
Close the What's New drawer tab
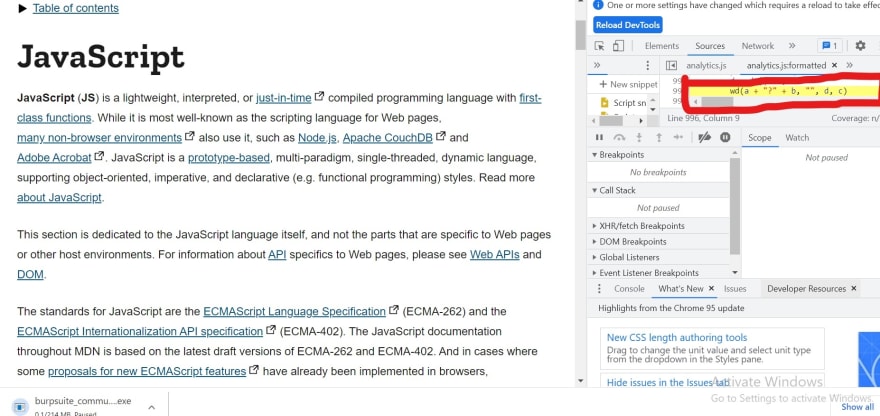711,289
